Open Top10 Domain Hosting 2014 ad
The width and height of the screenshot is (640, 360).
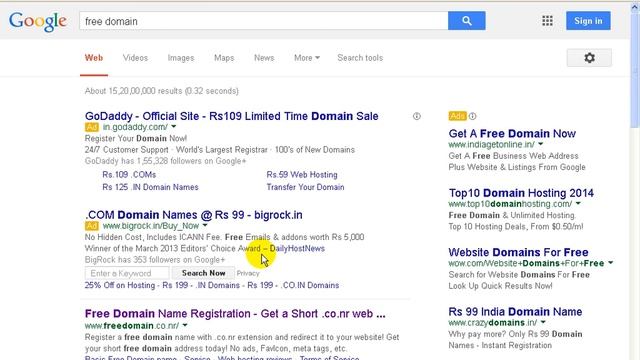(521, 193)
